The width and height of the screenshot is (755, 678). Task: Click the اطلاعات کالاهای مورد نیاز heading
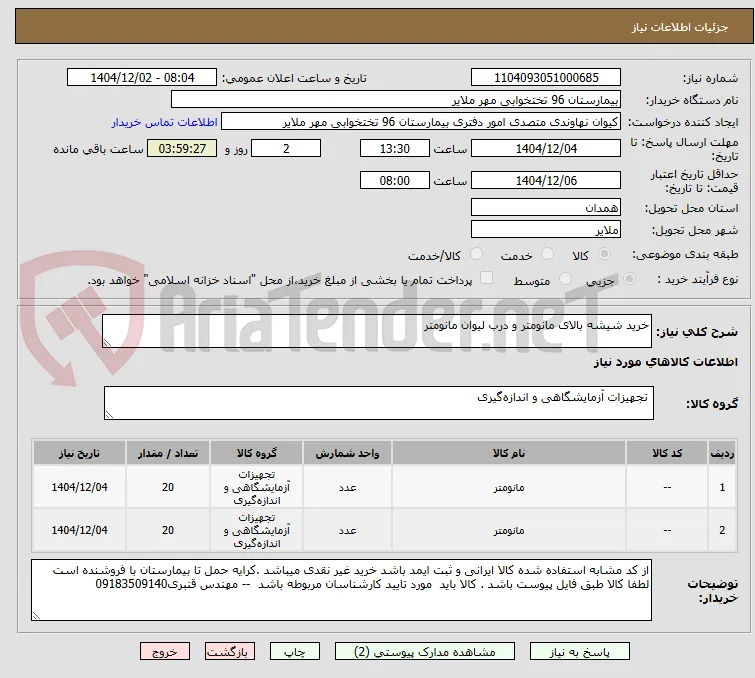tap(665, 362)
